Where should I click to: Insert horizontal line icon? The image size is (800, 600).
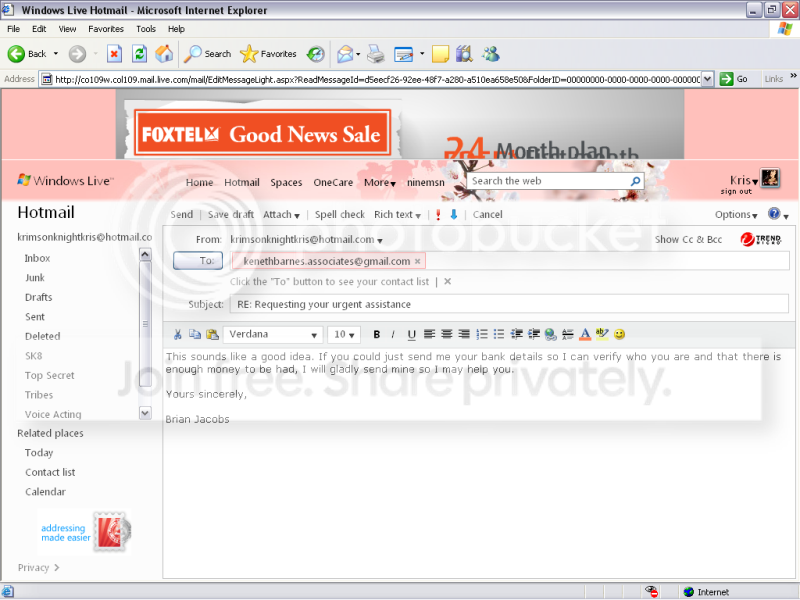pos(568,334)
